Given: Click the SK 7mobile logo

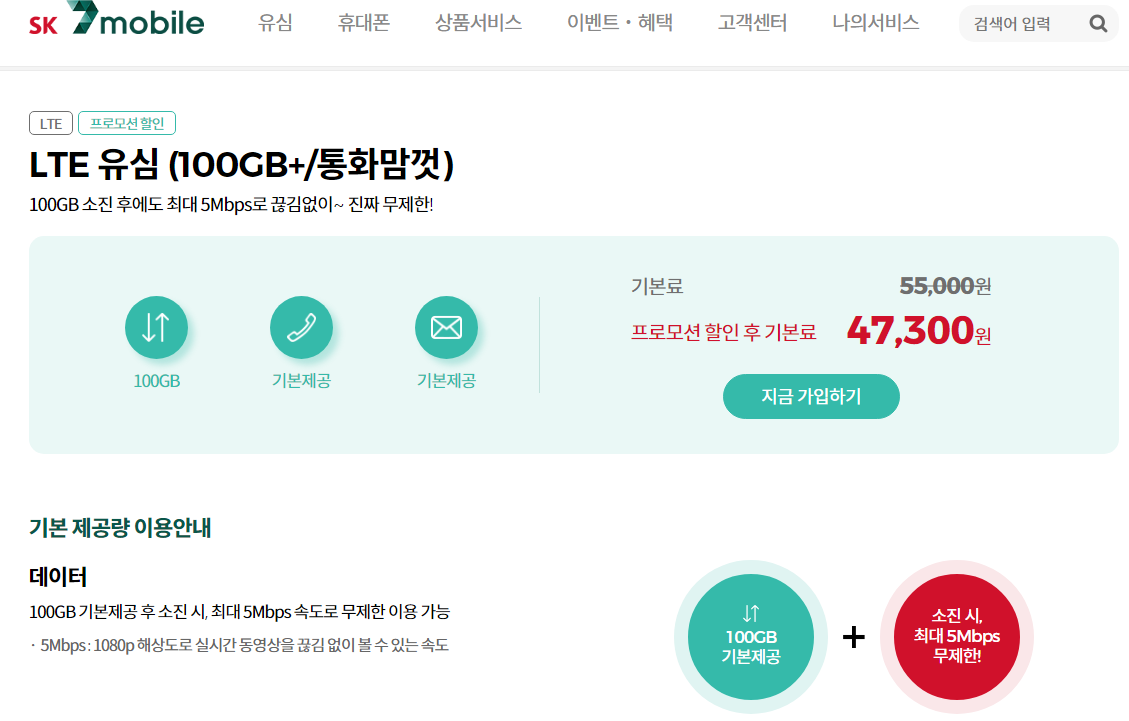Looking at the screenshot, I should click(116, 19).
